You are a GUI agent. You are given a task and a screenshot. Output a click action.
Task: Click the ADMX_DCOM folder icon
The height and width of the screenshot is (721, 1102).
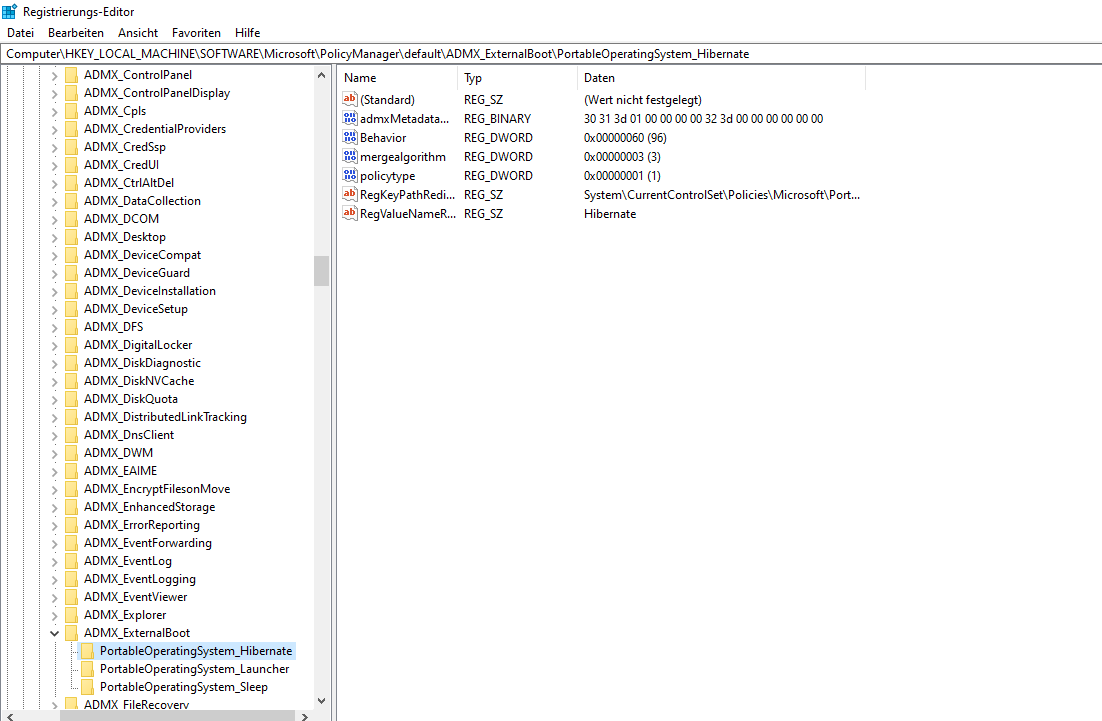pyautogui.click(x=71, y=219)
